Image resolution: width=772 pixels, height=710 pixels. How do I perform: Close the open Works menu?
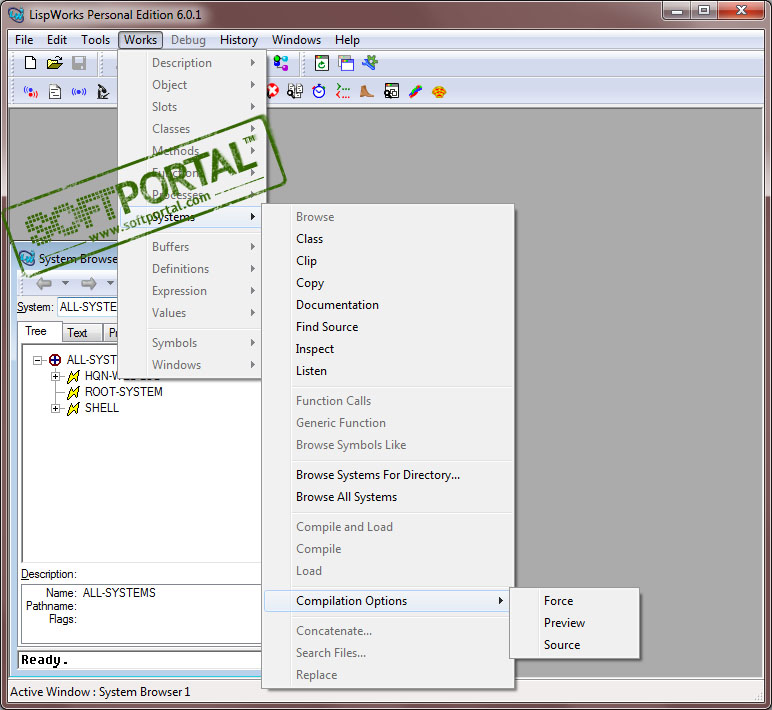coord(140,40)
